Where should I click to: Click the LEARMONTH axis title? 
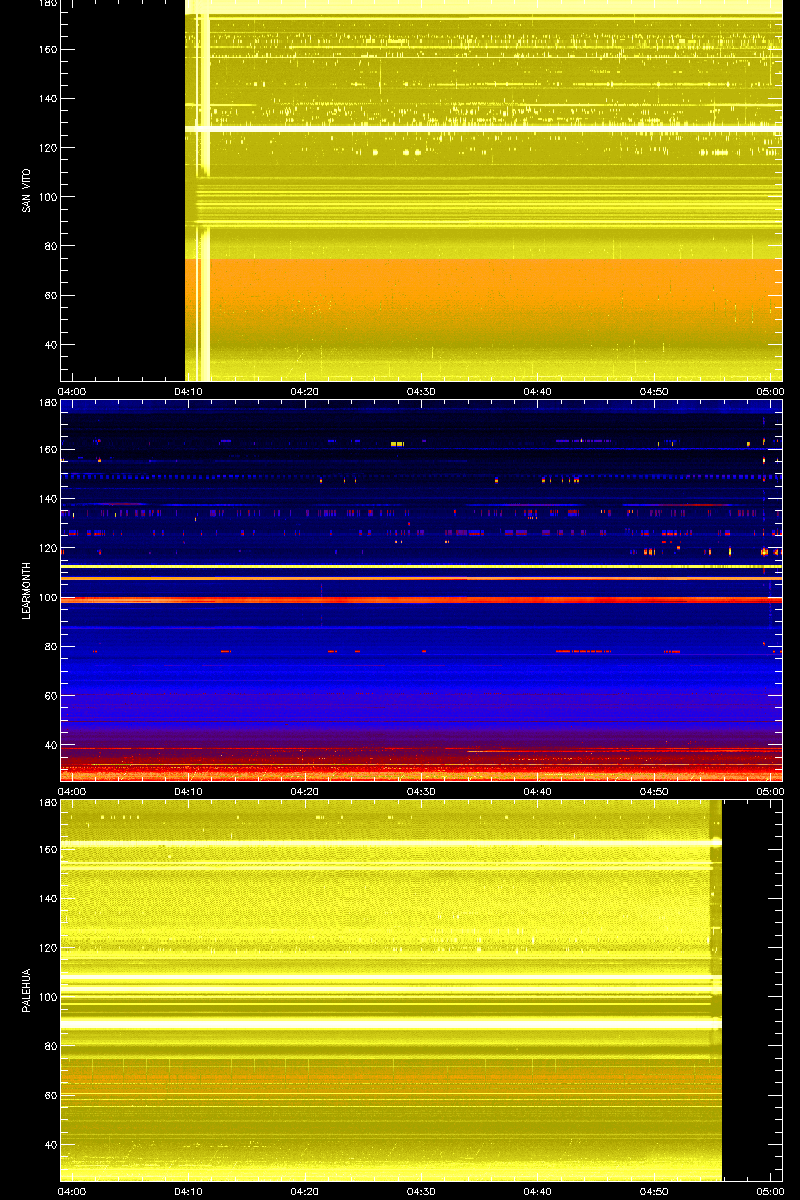[27, 590]
